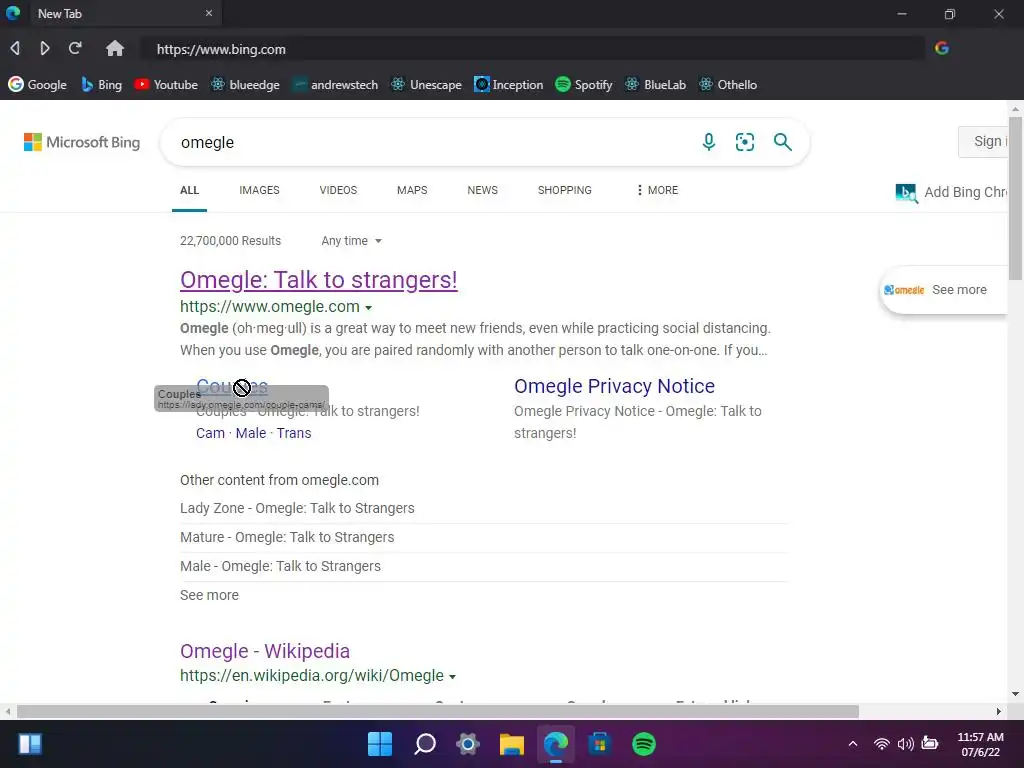1024x768 pixels.
Task: Show hidden system tray icons
Action: [852, 744]
